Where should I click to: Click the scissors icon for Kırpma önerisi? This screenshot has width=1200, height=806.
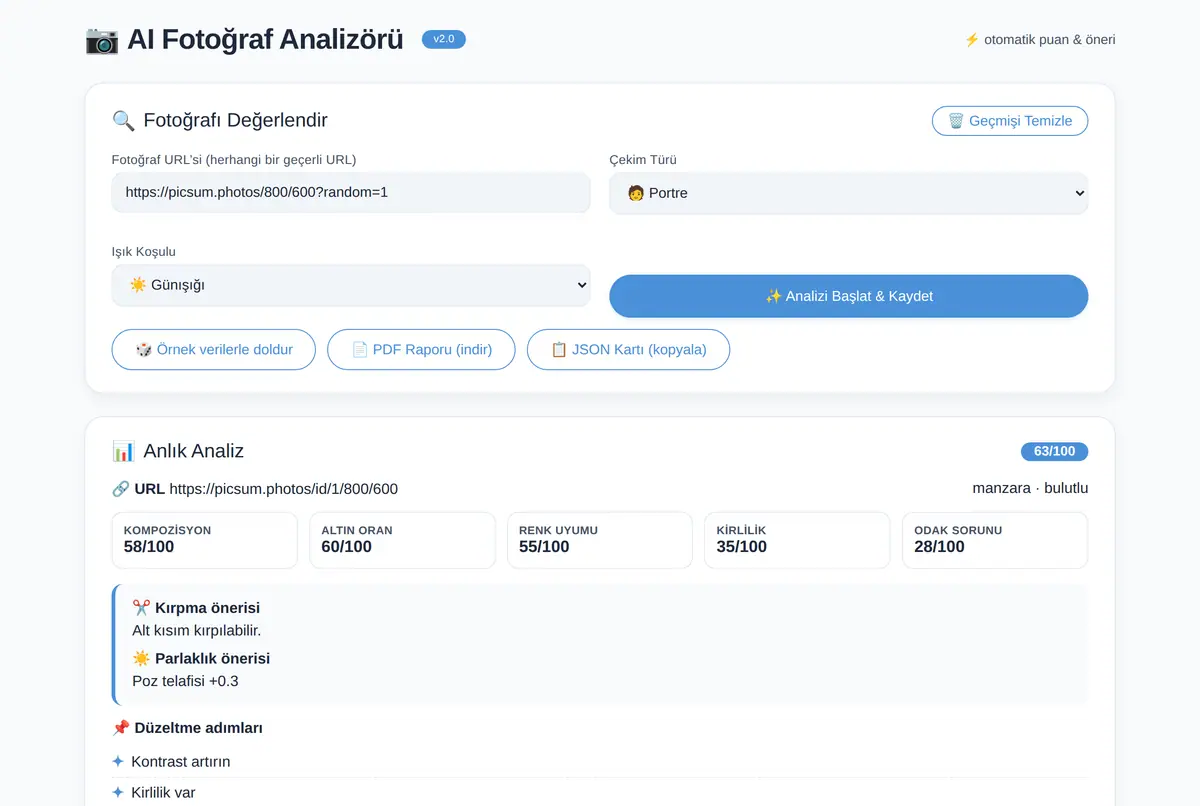coord(141,608)
